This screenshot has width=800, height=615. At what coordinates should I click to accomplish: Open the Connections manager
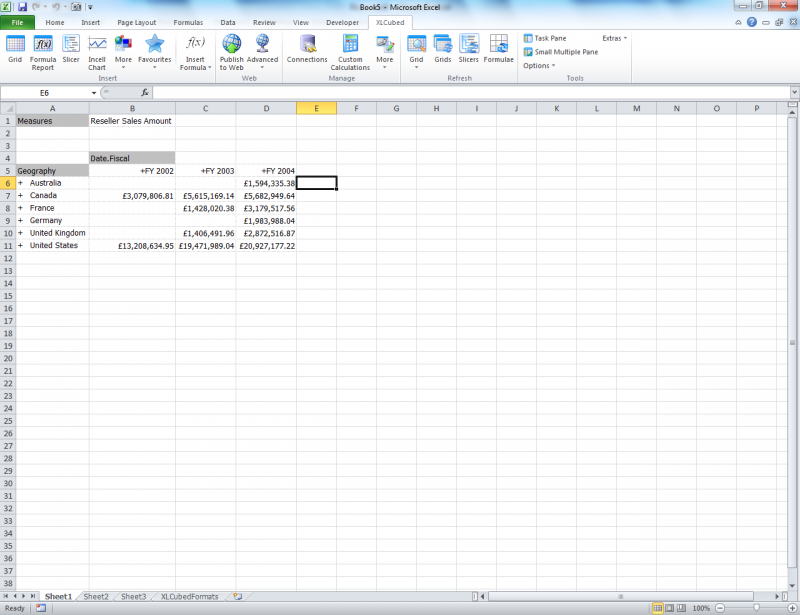307,49
